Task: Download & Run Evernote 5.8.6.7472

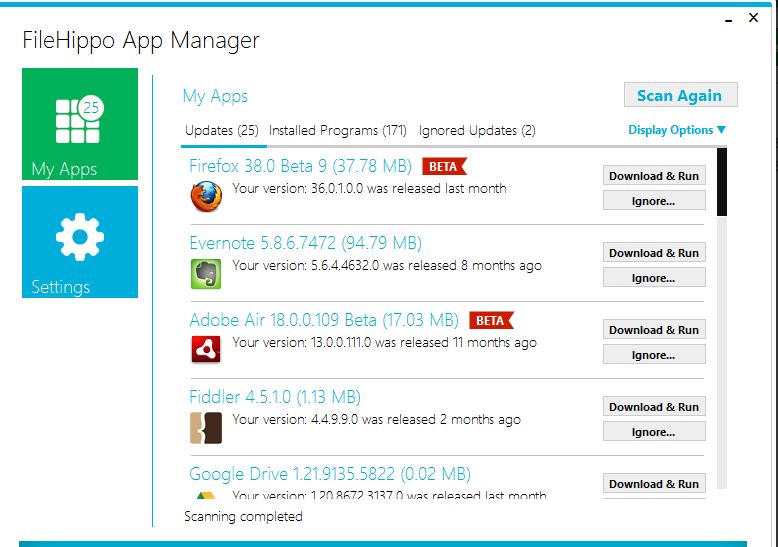Action: coord(654,253)
